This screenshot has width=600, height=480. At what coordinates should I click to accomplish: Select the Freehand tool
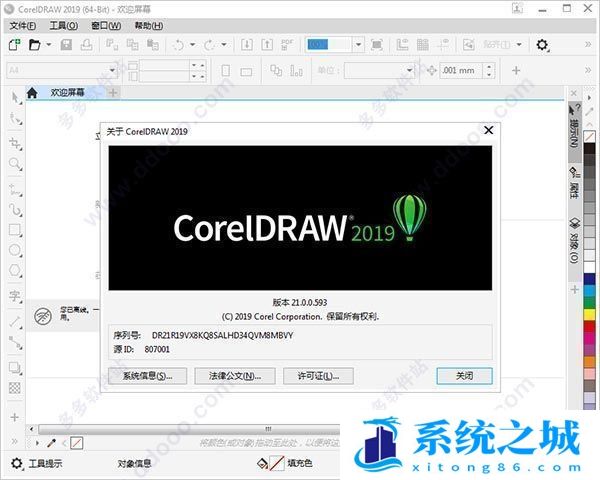tap(15, 190)
